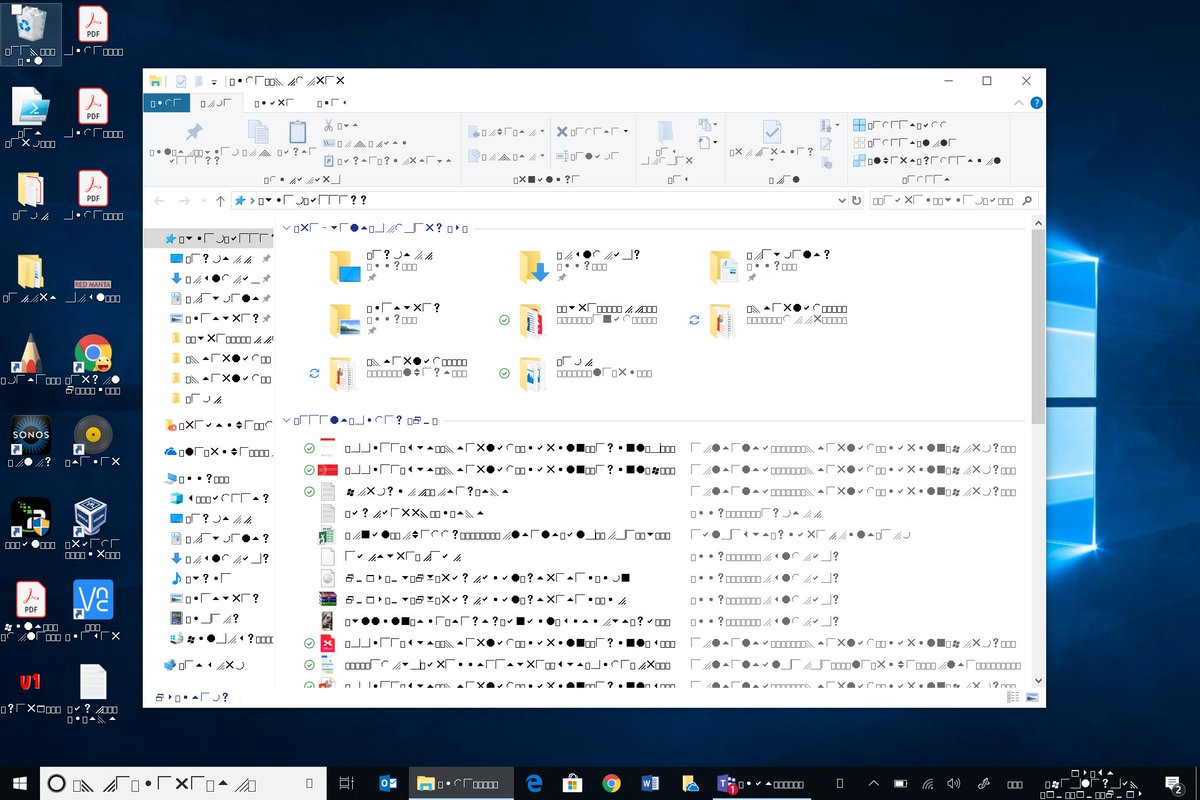Click the large Properties icon in the ribbon

coord(772,132)
